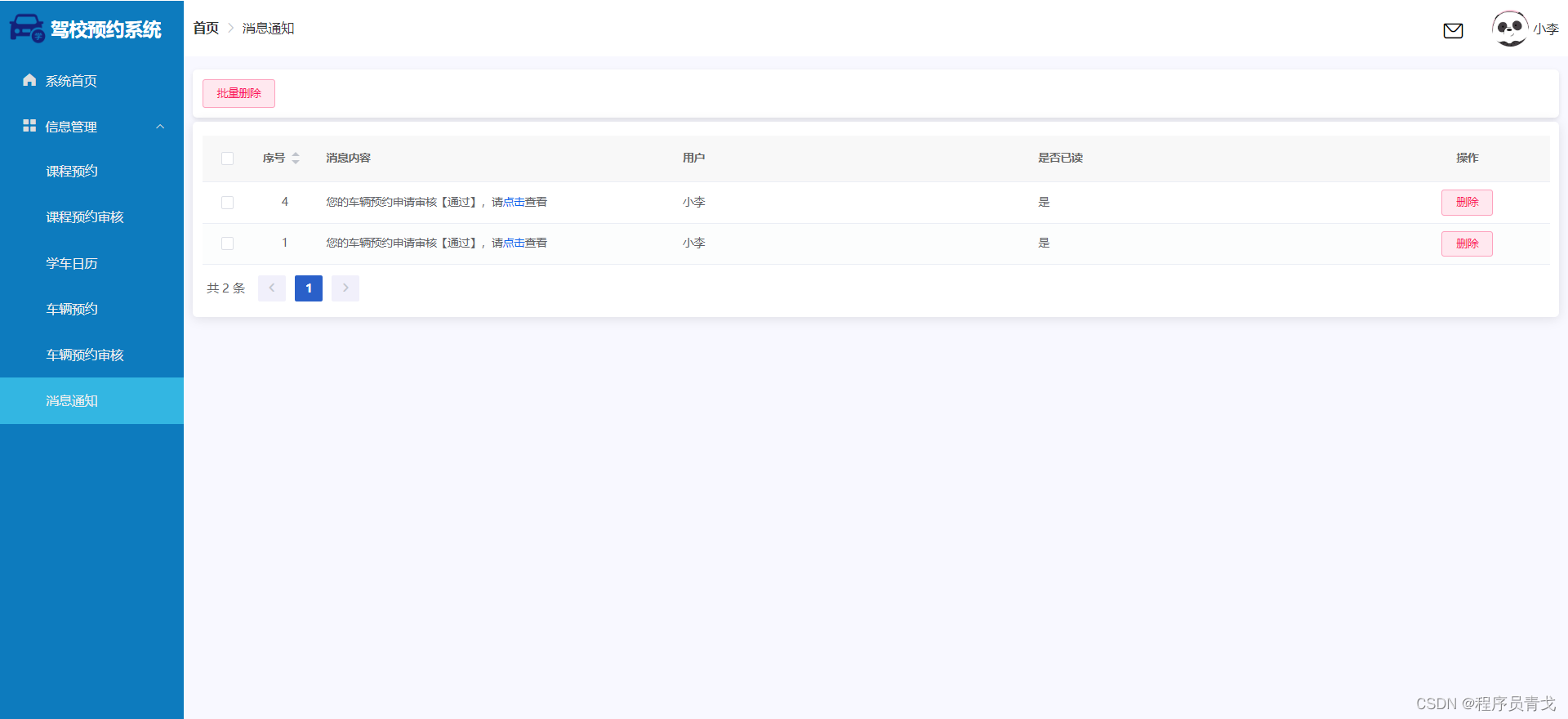This screenshot has height=719, width=1568.
Task: Open 系统首页 in the sidebar
Action: click(x=91, y=80)
